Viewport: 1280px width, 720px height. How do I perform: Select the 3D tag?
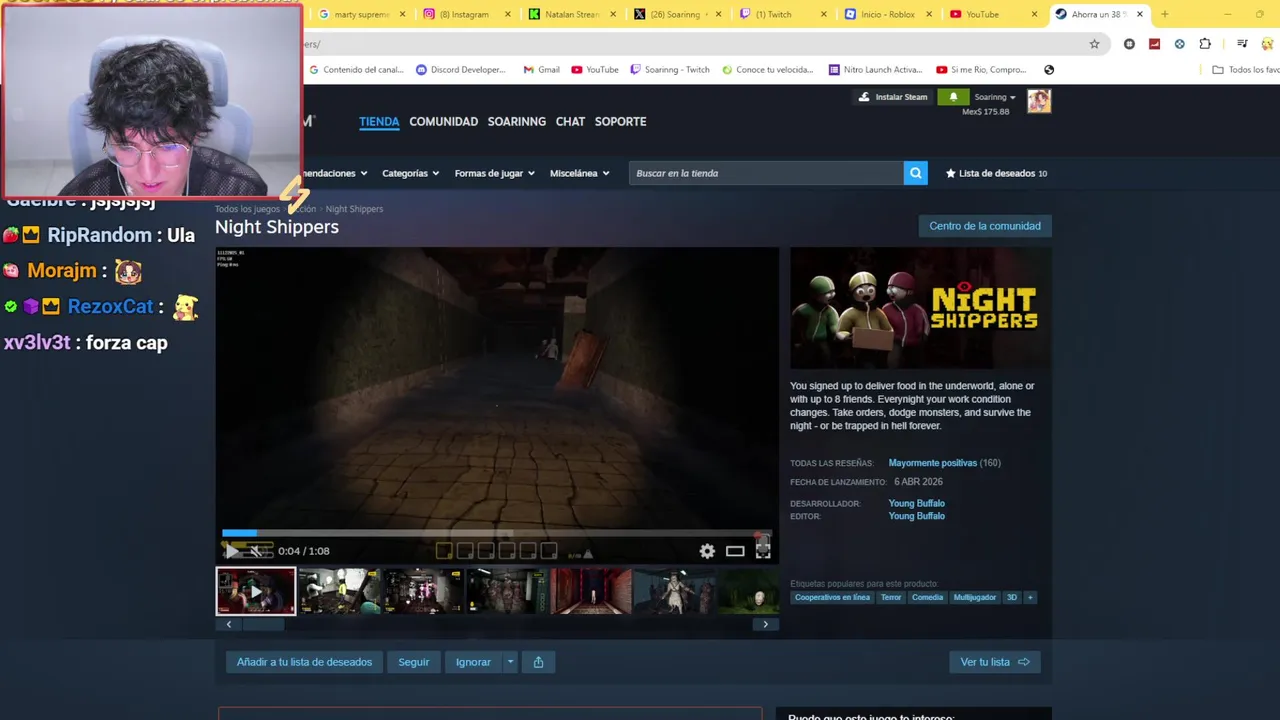pyautogui.click(x=1012, y=597)
